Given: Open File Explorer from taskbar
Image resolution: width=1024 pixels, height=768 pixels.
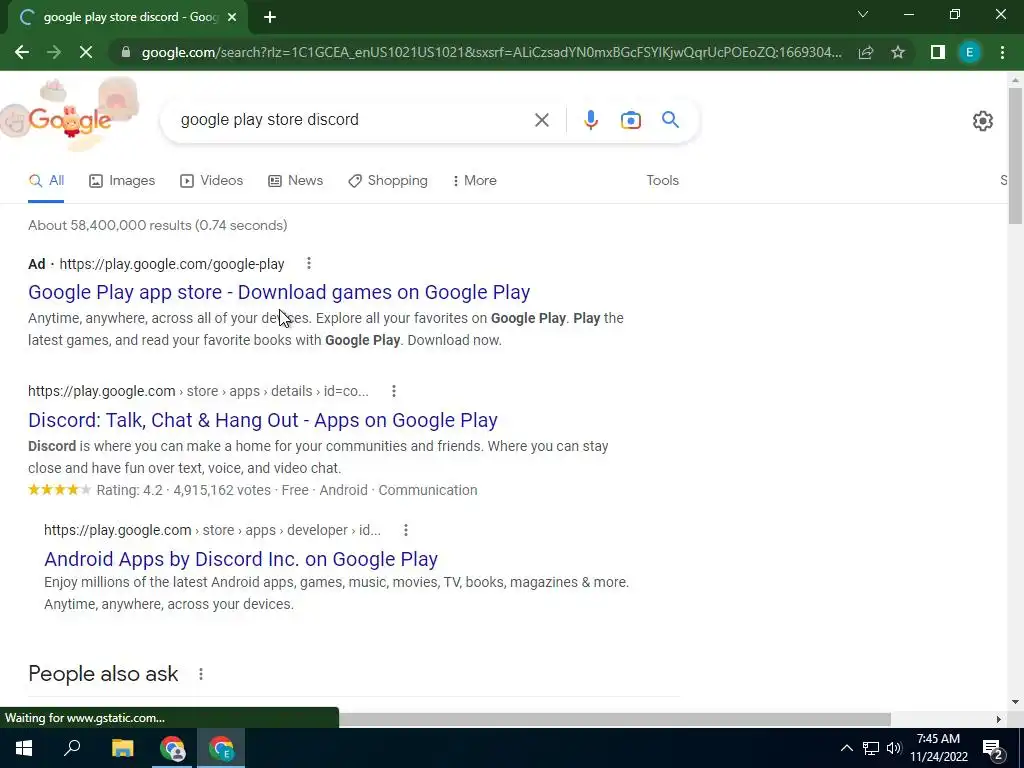Looking at the screenshot, I should 122,748.
